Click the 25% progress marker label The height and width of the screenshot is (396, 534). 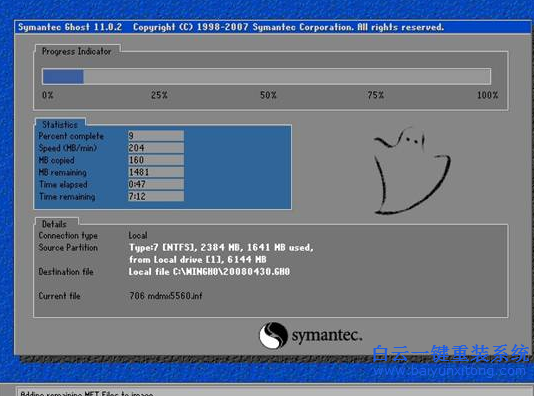(x=159, y=95)
